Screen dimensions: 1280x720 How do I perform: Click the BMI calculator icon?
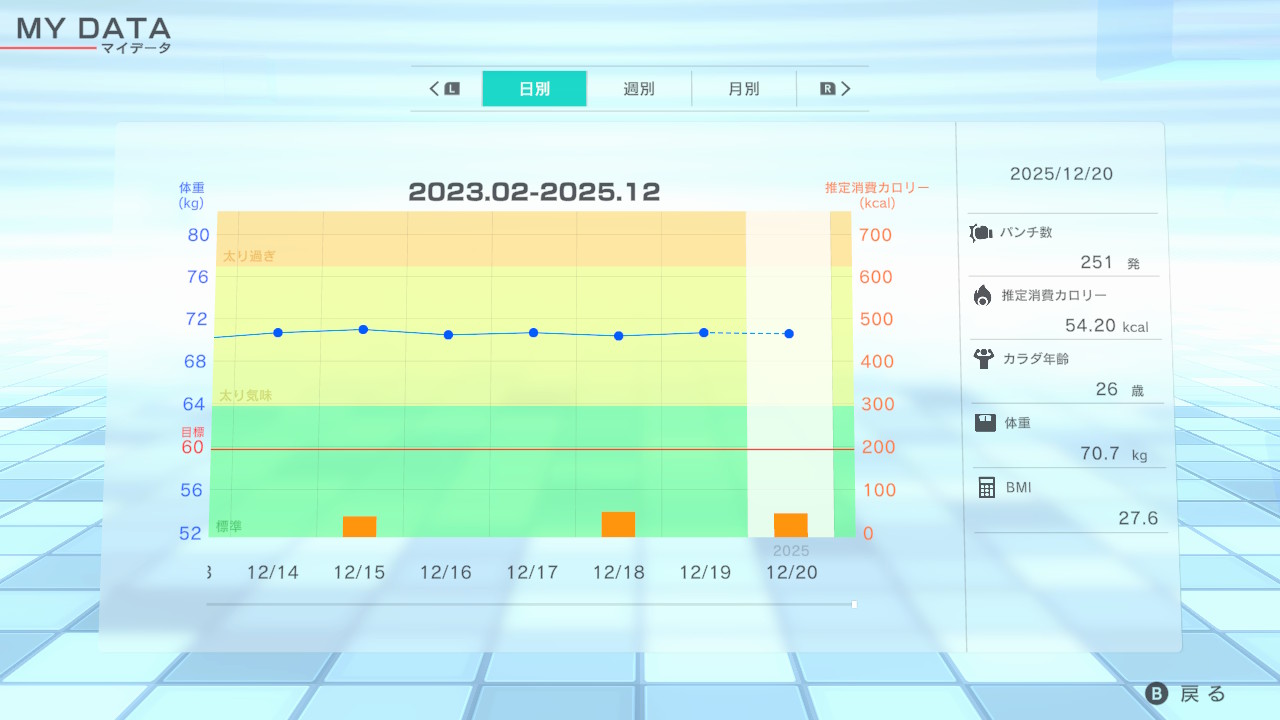[x=986, y=487]
